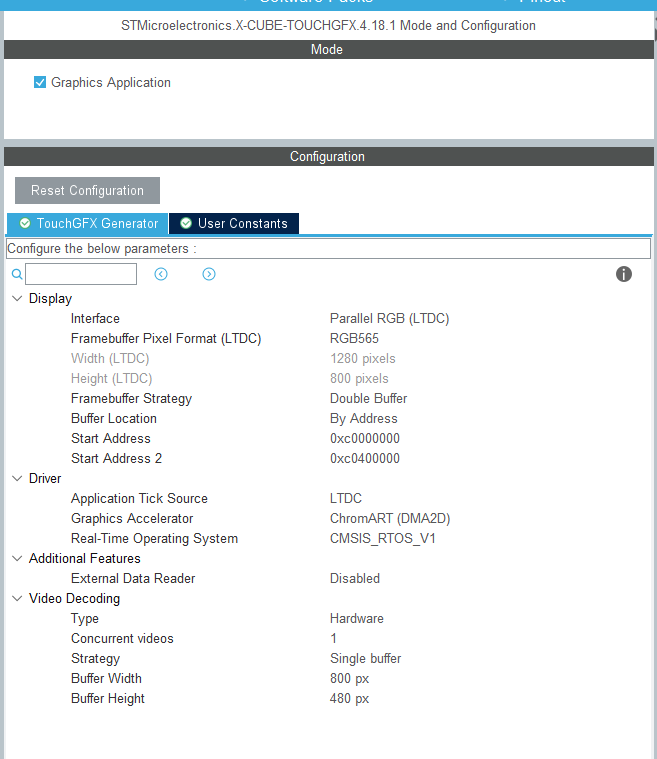The width and height of the screenshot is (657, 759).
Task: Collapse the Display section
Action: click(17, 299)
